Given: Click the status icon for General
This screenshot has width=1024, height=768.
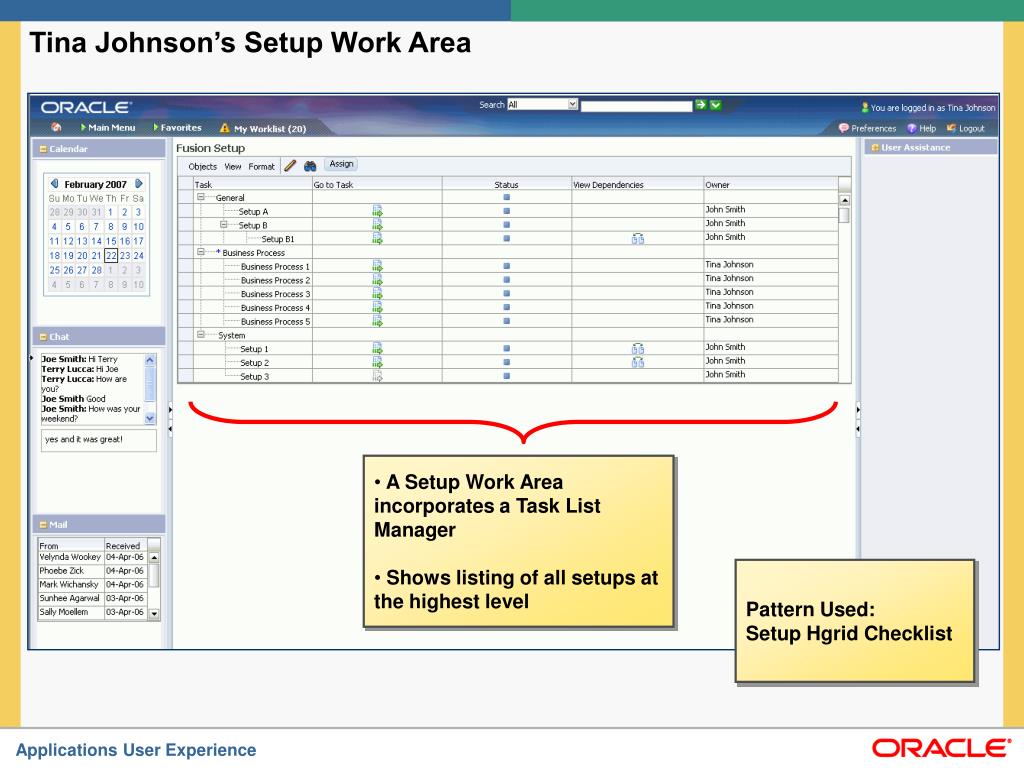Looking at the screenshot, I should 507,197.
